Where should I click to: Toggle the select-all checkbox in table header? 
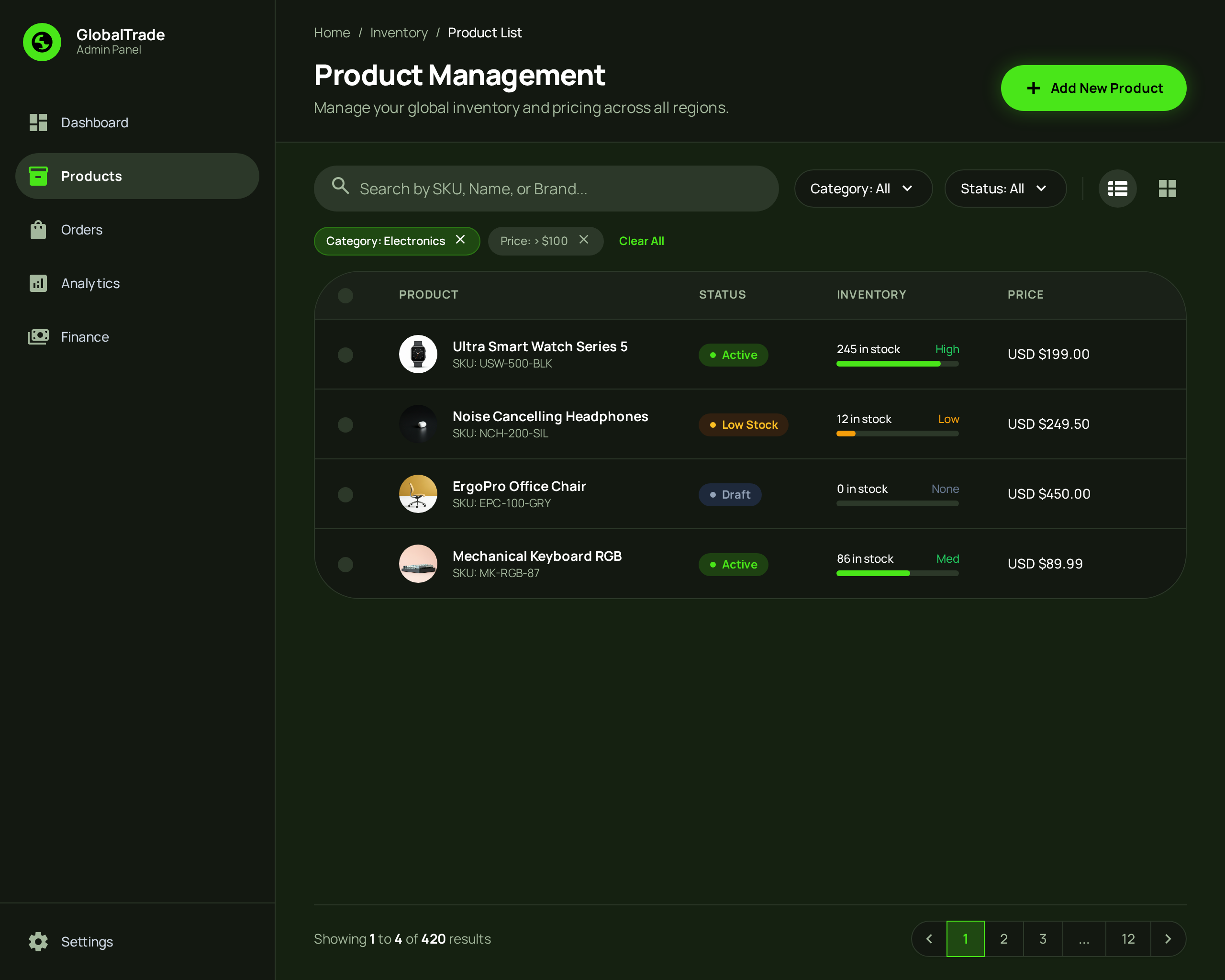click(345, 295)
